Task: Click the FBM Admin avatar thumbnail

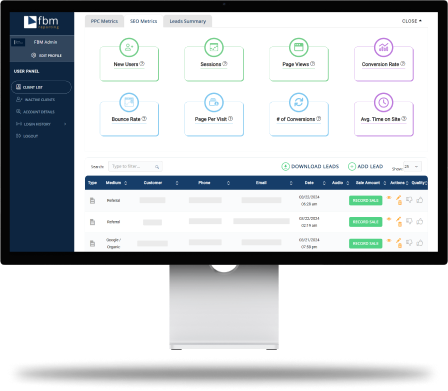Action: 18,42
